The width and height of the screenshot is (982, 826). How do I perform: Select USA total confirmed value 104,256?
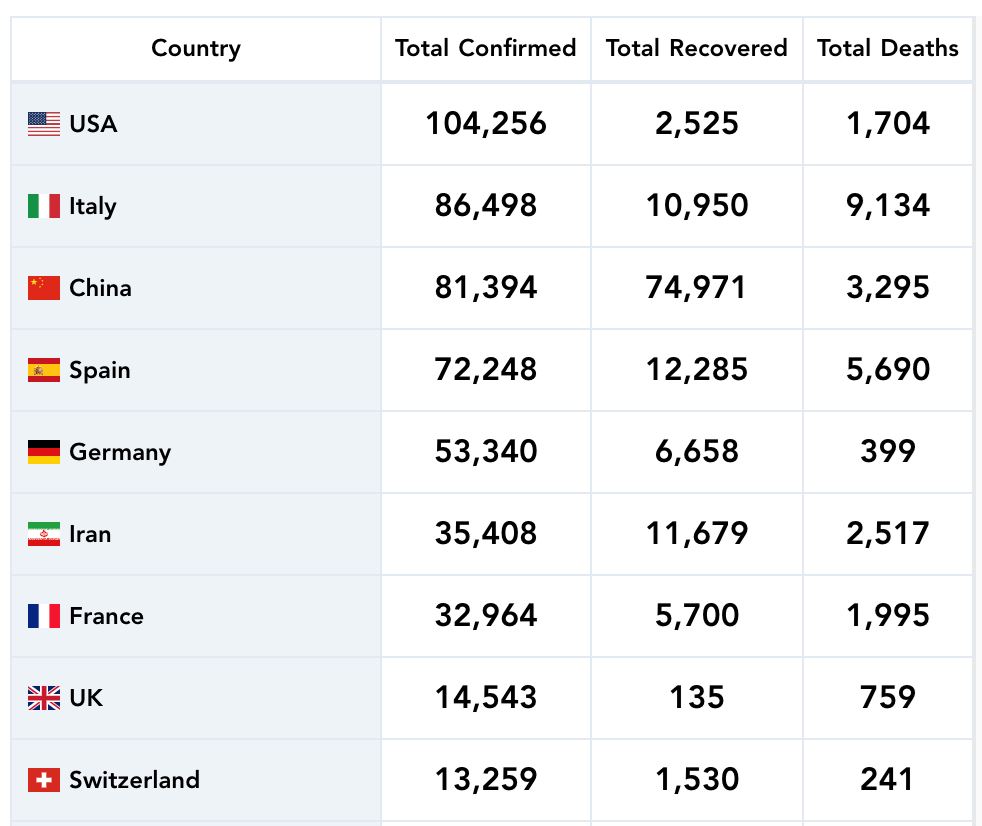tap(486, 124)
